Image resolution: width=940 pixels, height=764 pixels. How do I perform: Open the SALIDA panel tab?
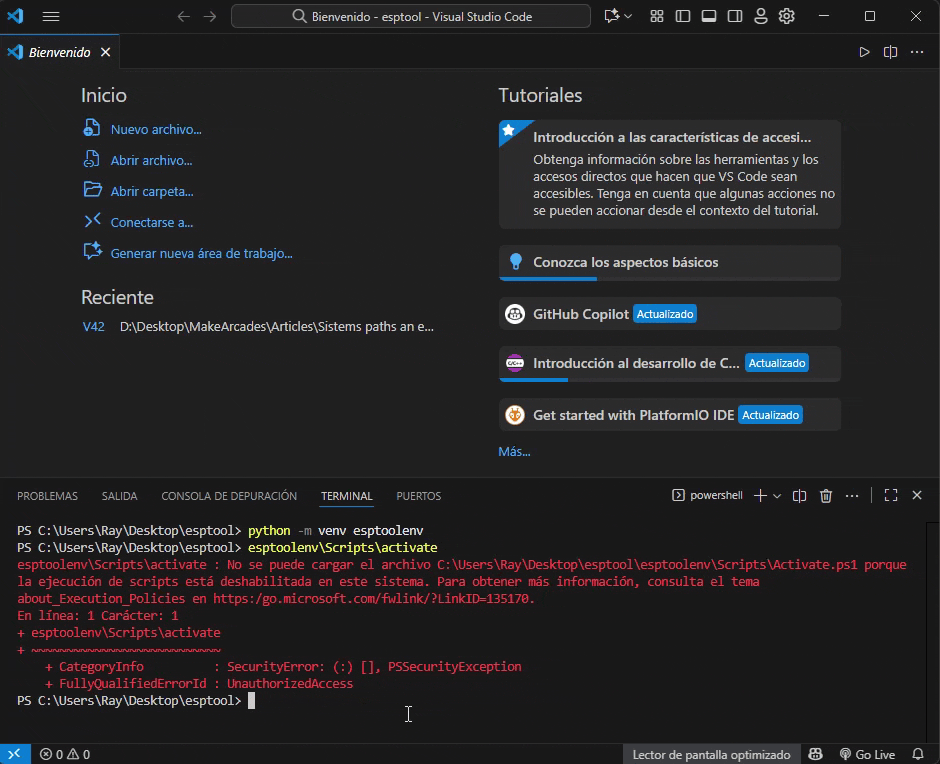point(119,496)
